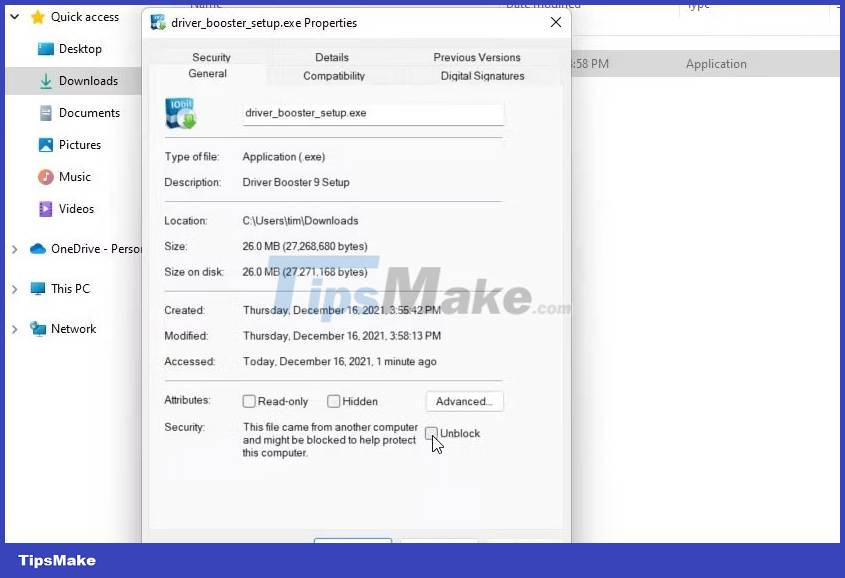The height and width of the screenshot is (578, 845).
Task: Open This PC in the sidebar
Action: [x=65, y=288]
